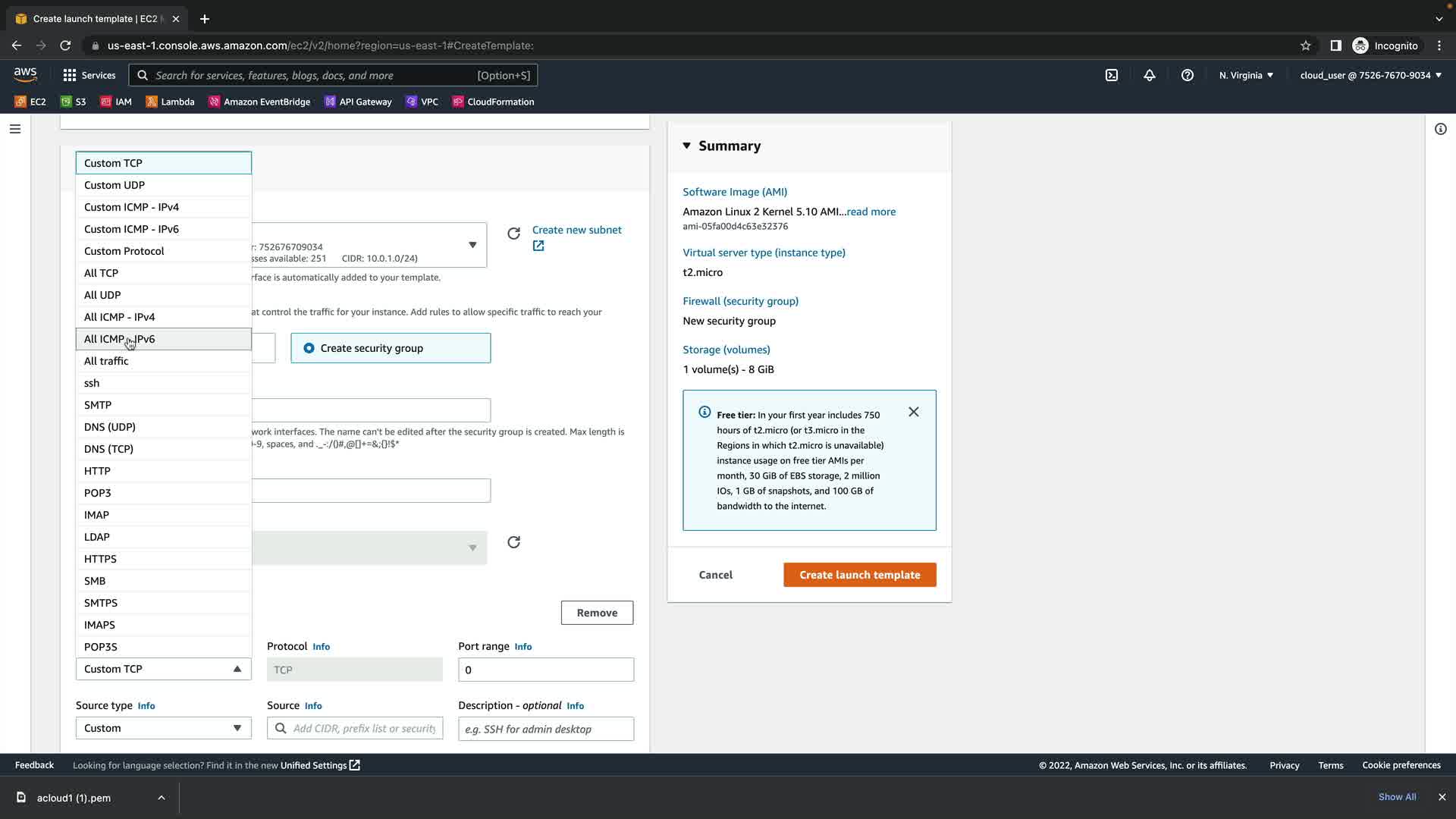This screenshot has height=819, width=1456.
Task: Click the help question mark icon
Action: pyautogui.click(x=1188, y=75)
